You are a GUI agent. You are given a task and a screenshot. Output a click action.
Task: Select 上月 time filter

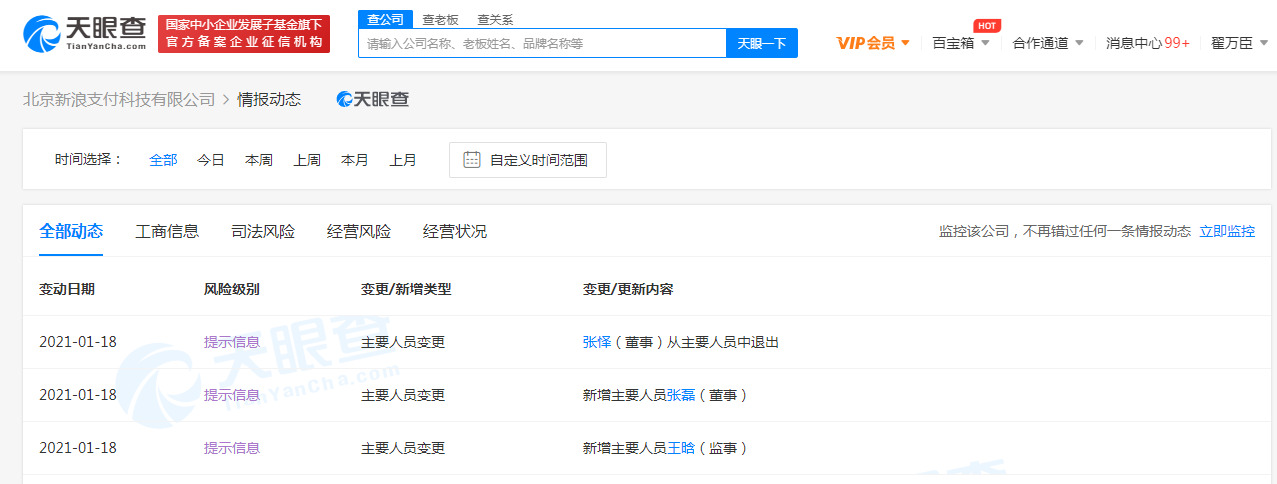point(403,160)
